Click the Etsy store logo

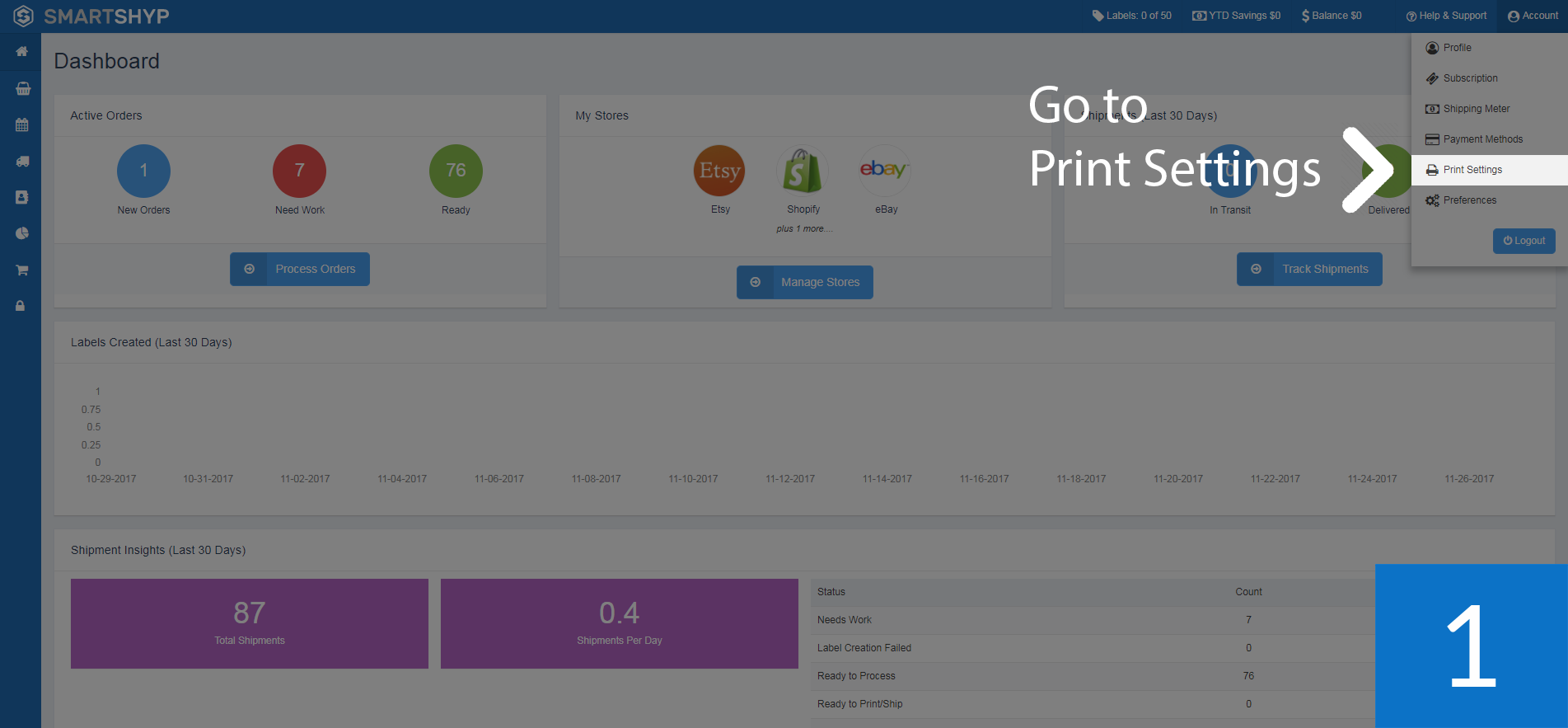click(x=719, y=171)
